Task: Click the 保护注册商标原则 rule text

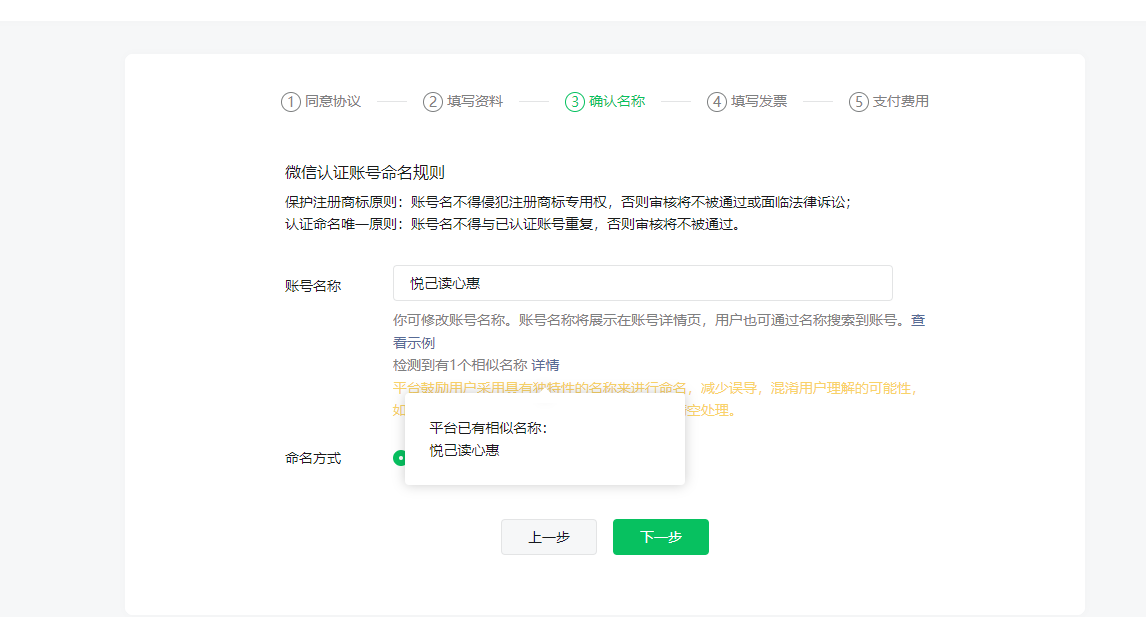Action: [x=568, y=202]
